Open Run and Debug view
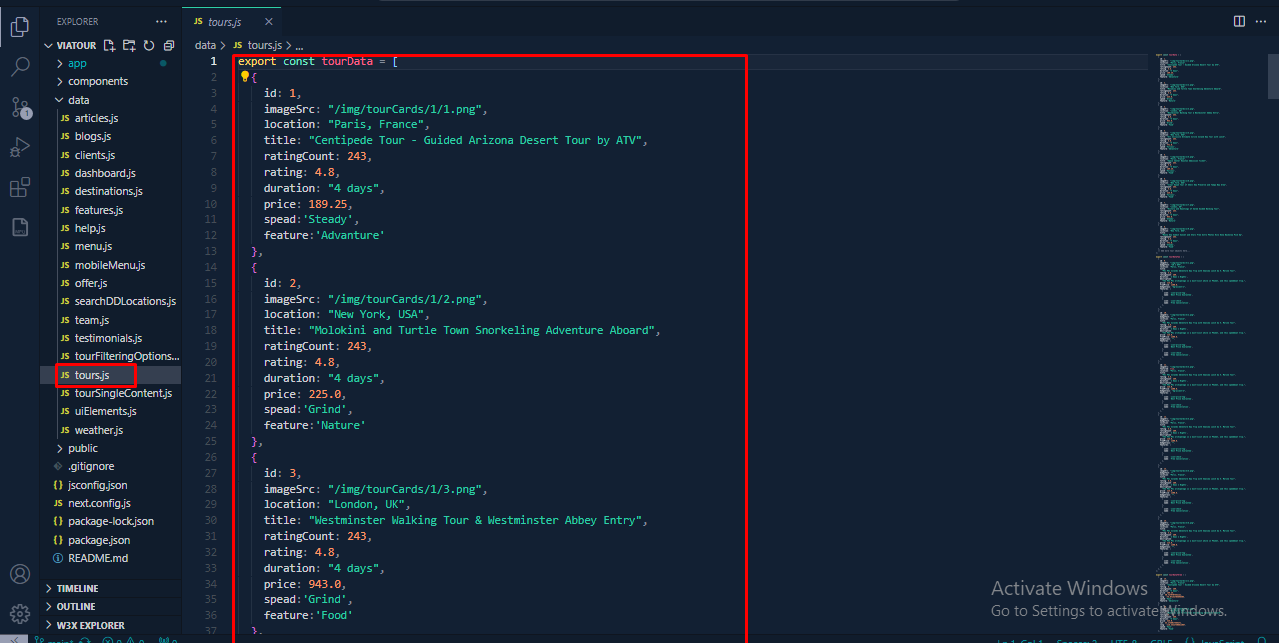Viewport: 1279px width, 643px height. 20,148
